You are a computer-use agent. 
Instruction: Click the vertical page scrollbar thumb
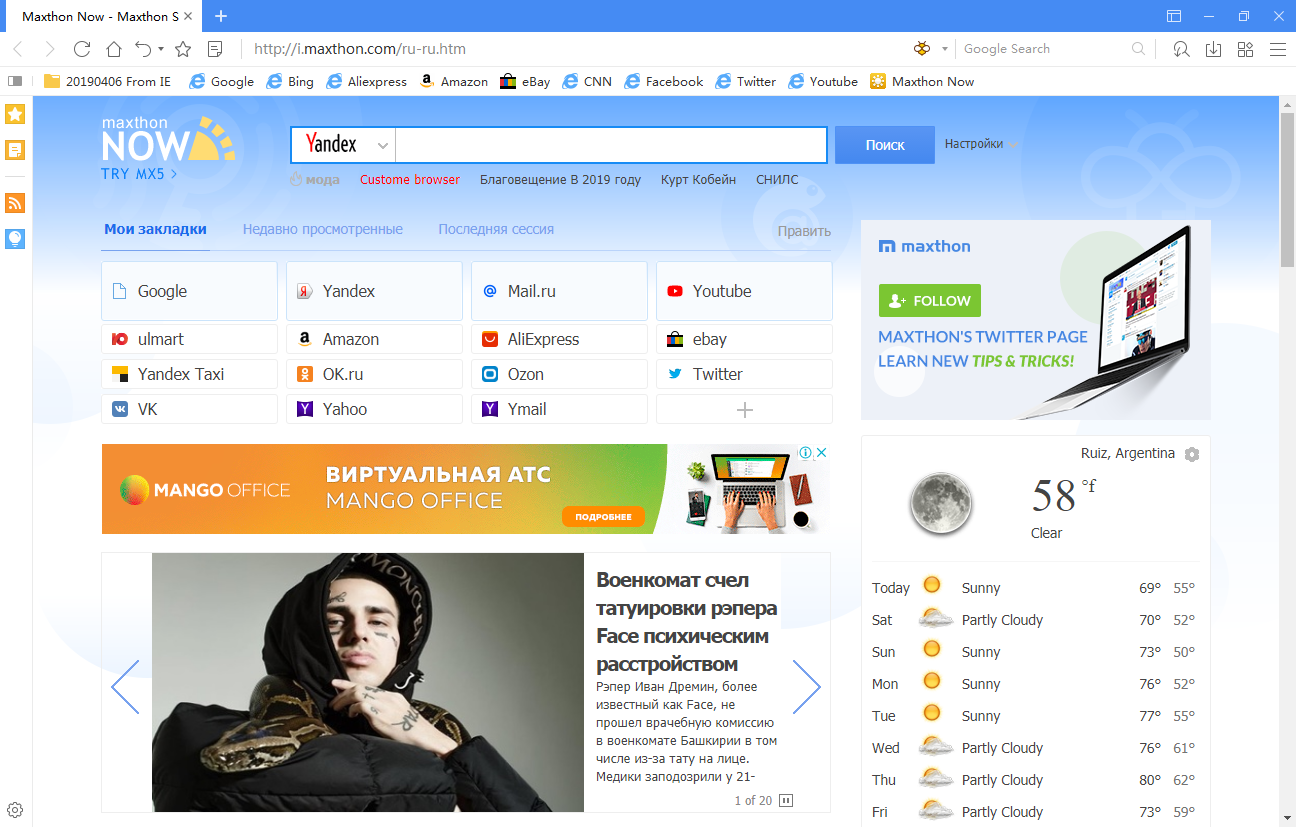[x=1287, y=190]
